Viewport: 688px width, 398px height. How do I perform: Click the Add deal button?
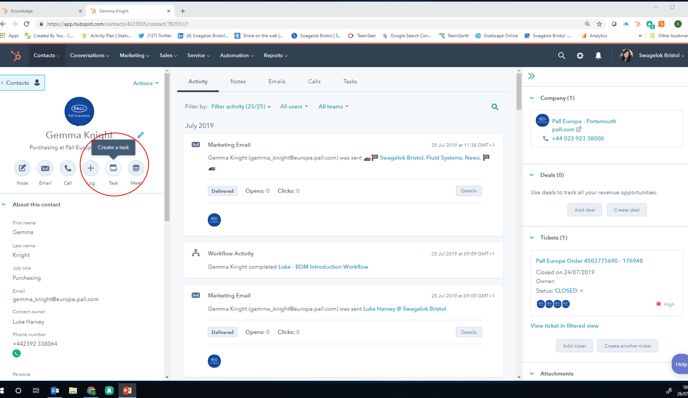tap(584, 210)
